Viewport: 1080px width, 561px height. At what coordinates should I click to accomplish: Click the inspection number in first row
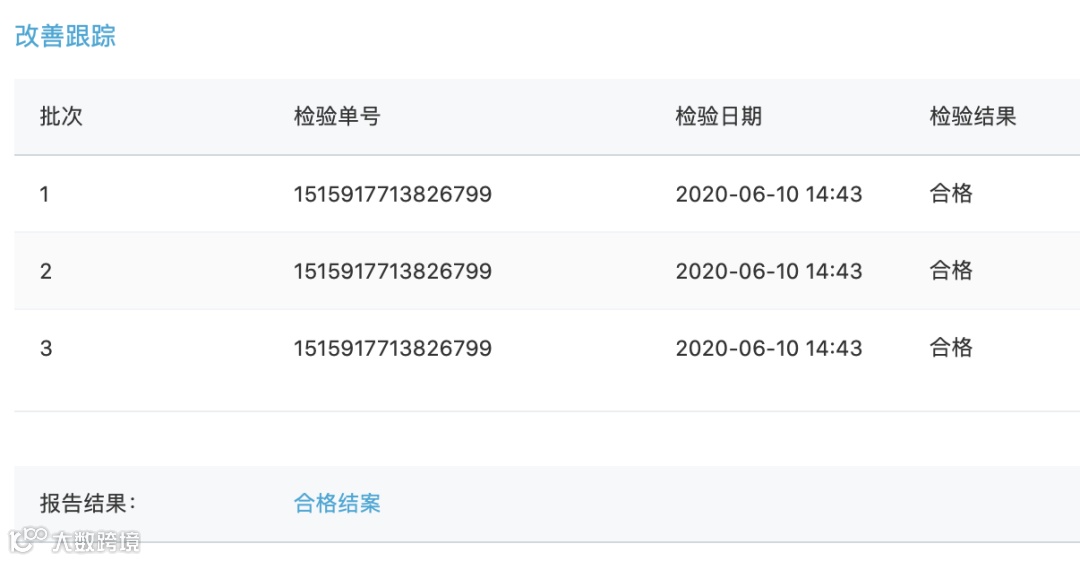point(393,194)
